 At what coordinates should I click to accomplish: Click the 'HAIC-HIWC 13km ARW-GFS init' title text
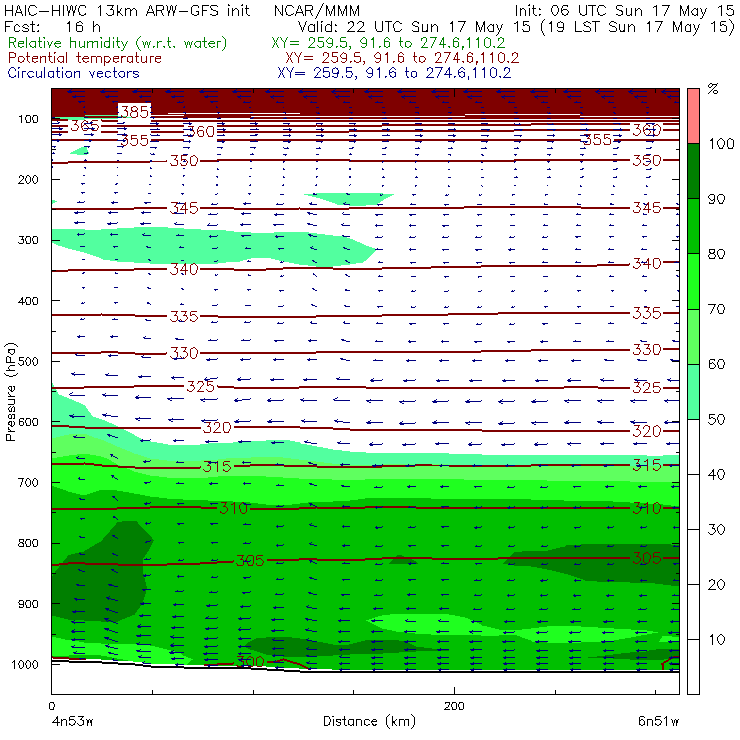[127, 10]
